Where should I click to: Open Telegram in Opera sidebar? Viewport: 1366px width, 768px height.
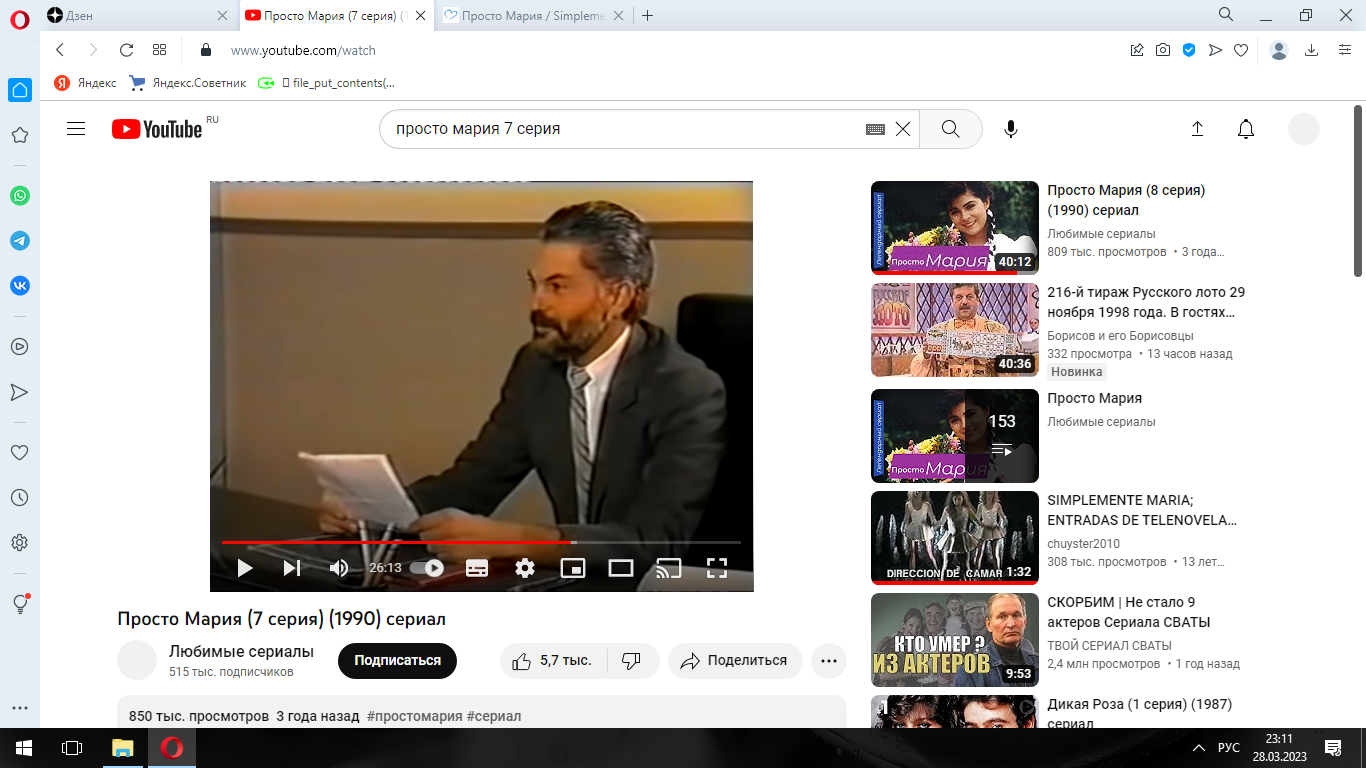click(20, 241)
